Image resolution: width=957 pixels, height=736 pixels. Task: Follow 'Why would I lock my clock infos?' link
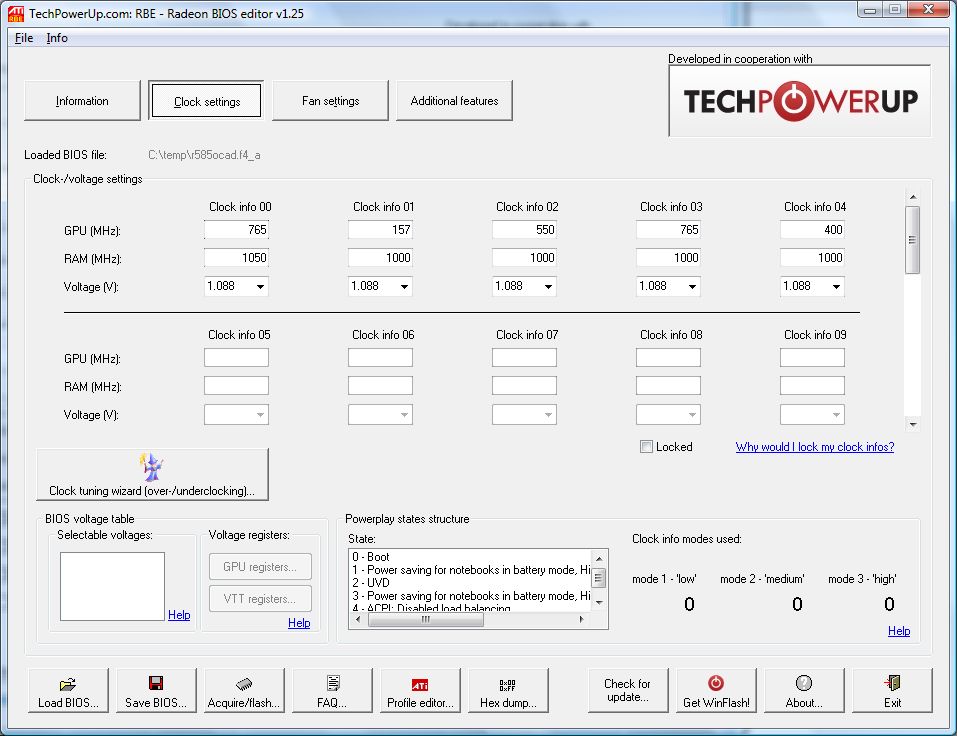pyautogui.click(x=815, y=447)
